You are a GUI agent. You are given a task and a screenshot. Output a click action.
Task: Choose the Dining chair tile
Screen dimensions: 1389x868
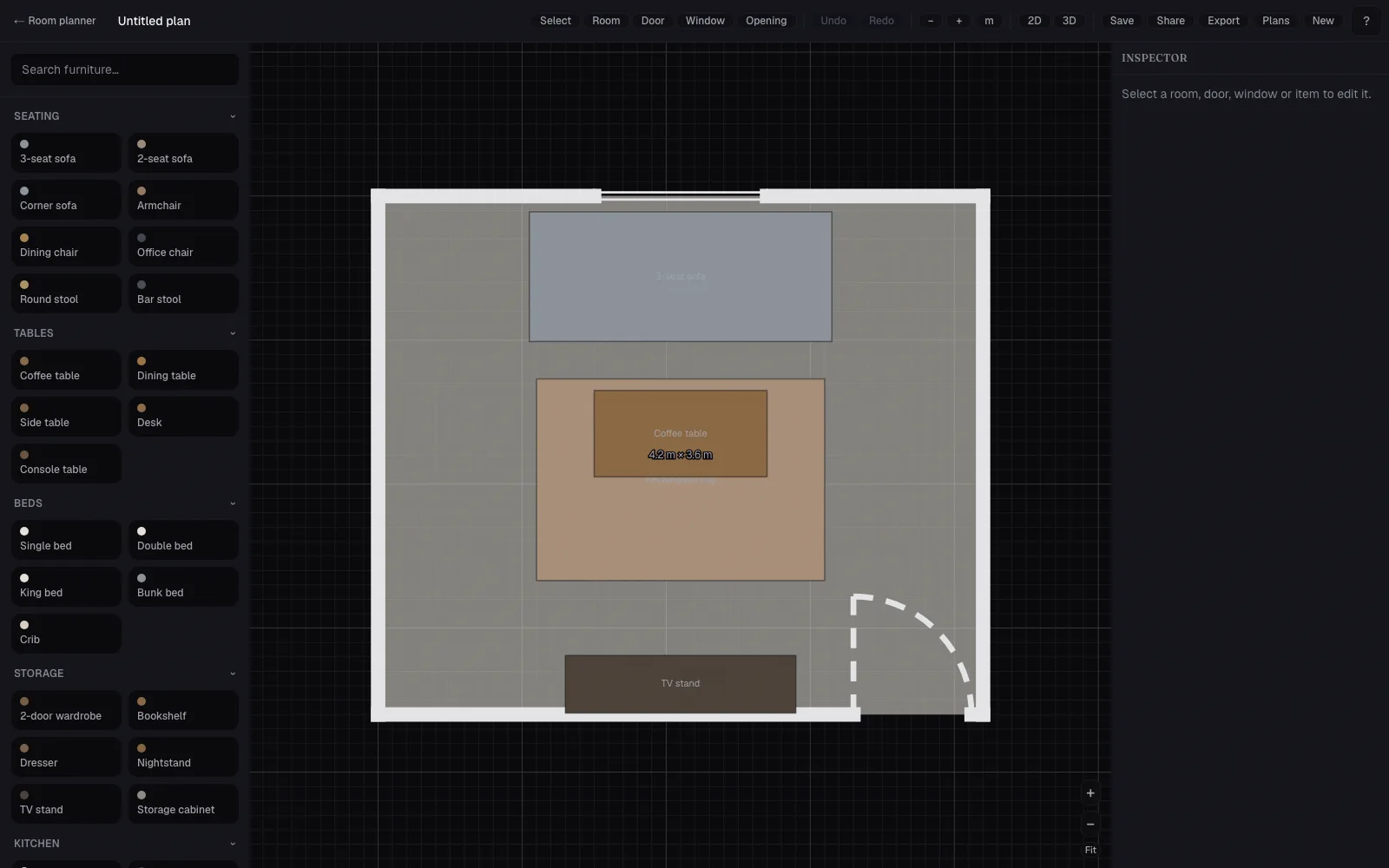coord(66,247)
